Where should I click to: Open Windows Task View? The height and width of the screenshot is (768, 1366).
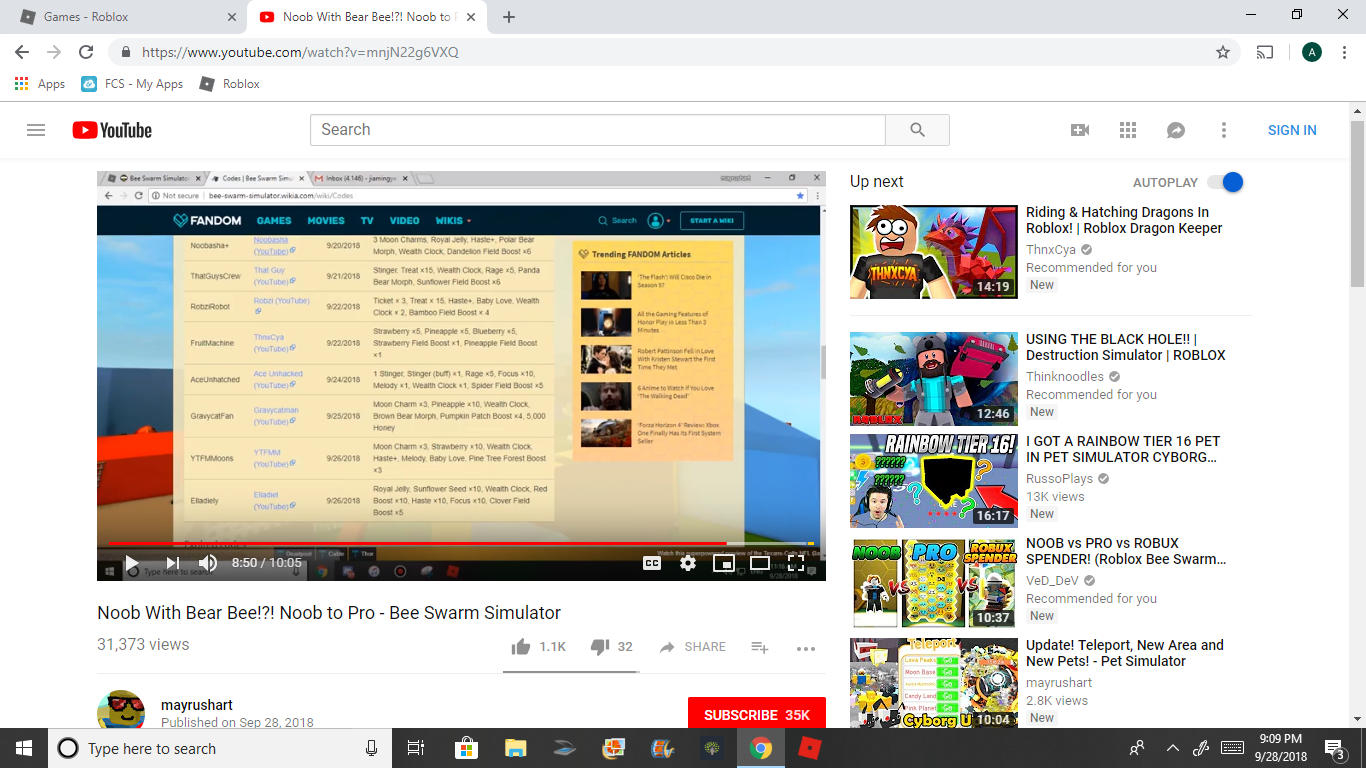pyautogui.click(x=416, y=748)
